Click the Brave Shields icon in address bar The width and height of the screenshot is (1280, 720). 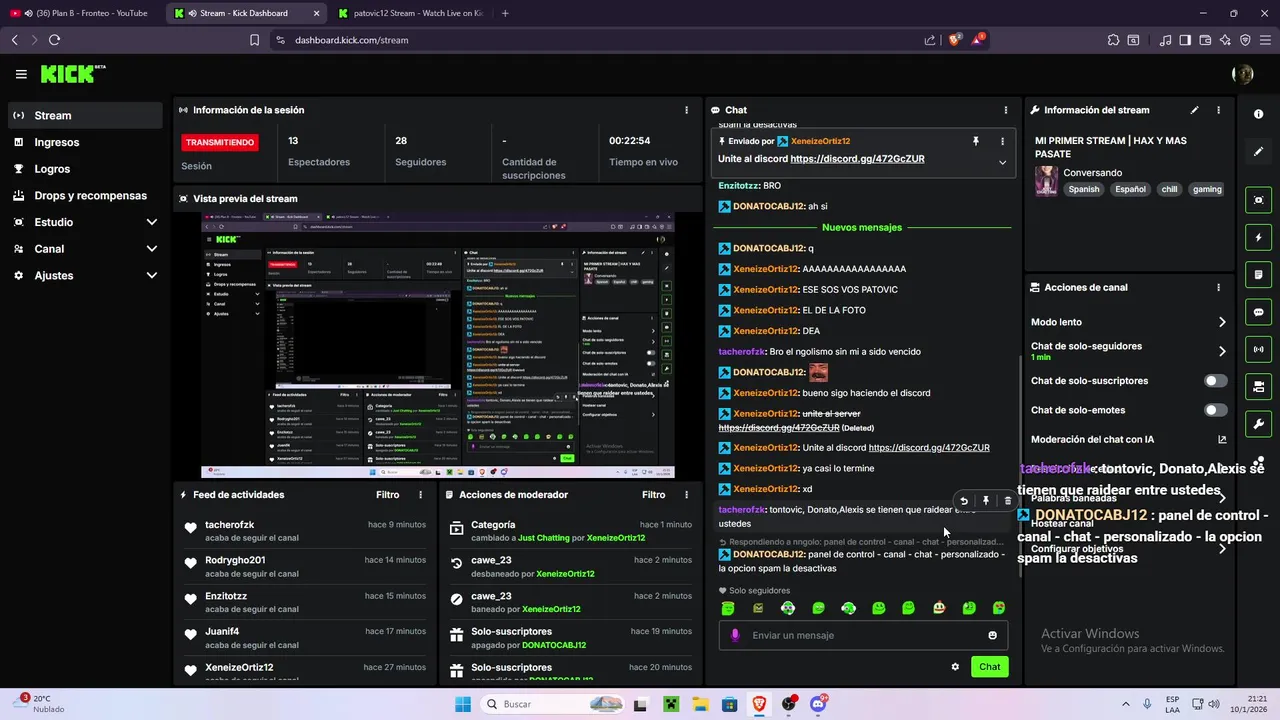(x=955, y=40)
